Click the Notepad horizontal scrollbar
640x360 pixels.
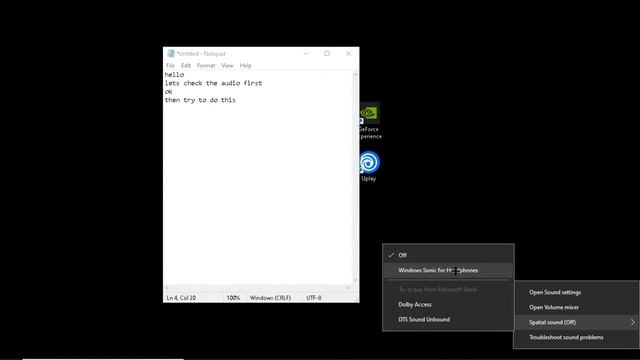(x=258, y=288)
